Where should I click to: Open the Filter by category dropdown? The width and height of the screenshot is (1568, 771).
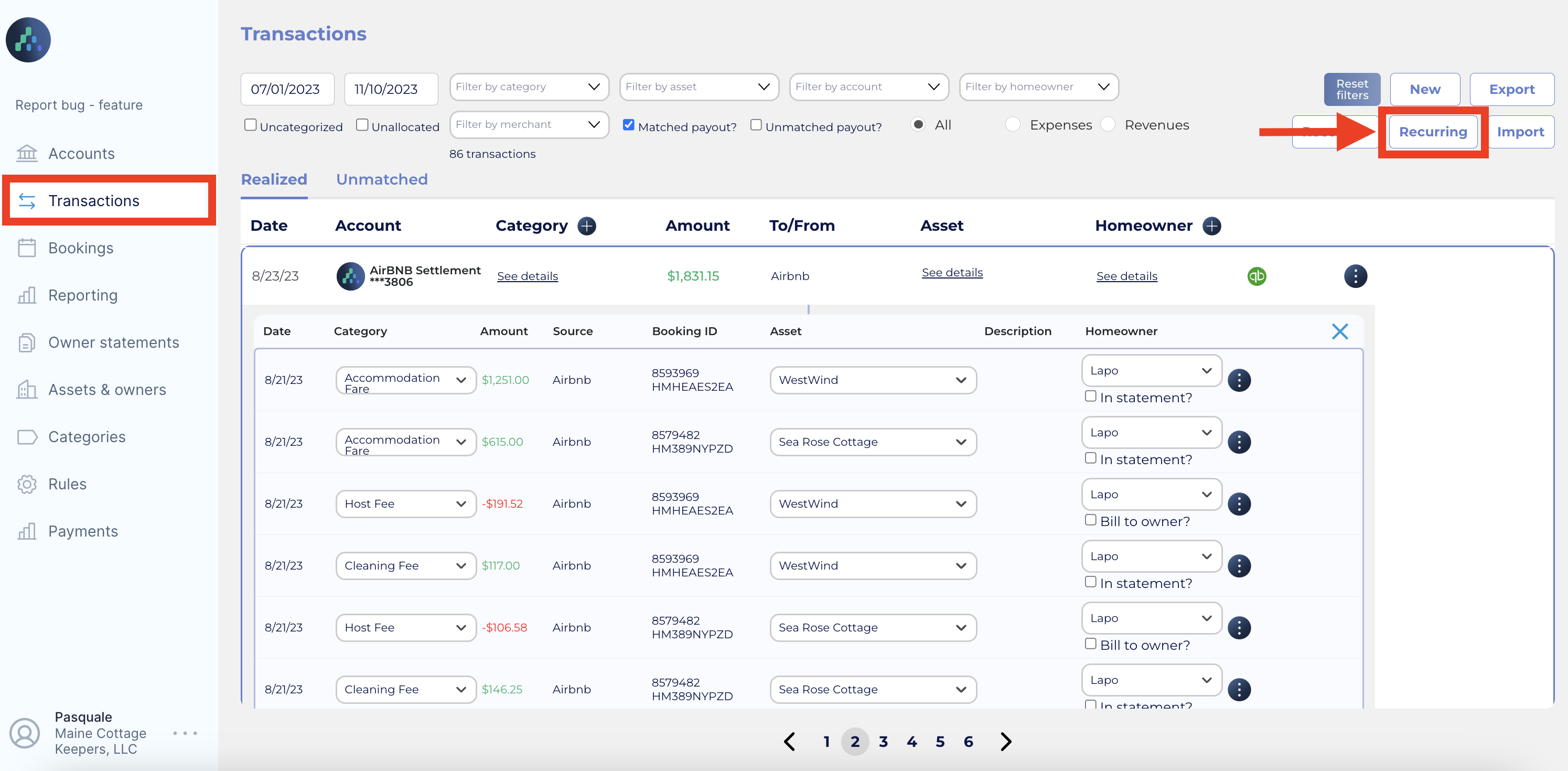(x=529, y=87)
